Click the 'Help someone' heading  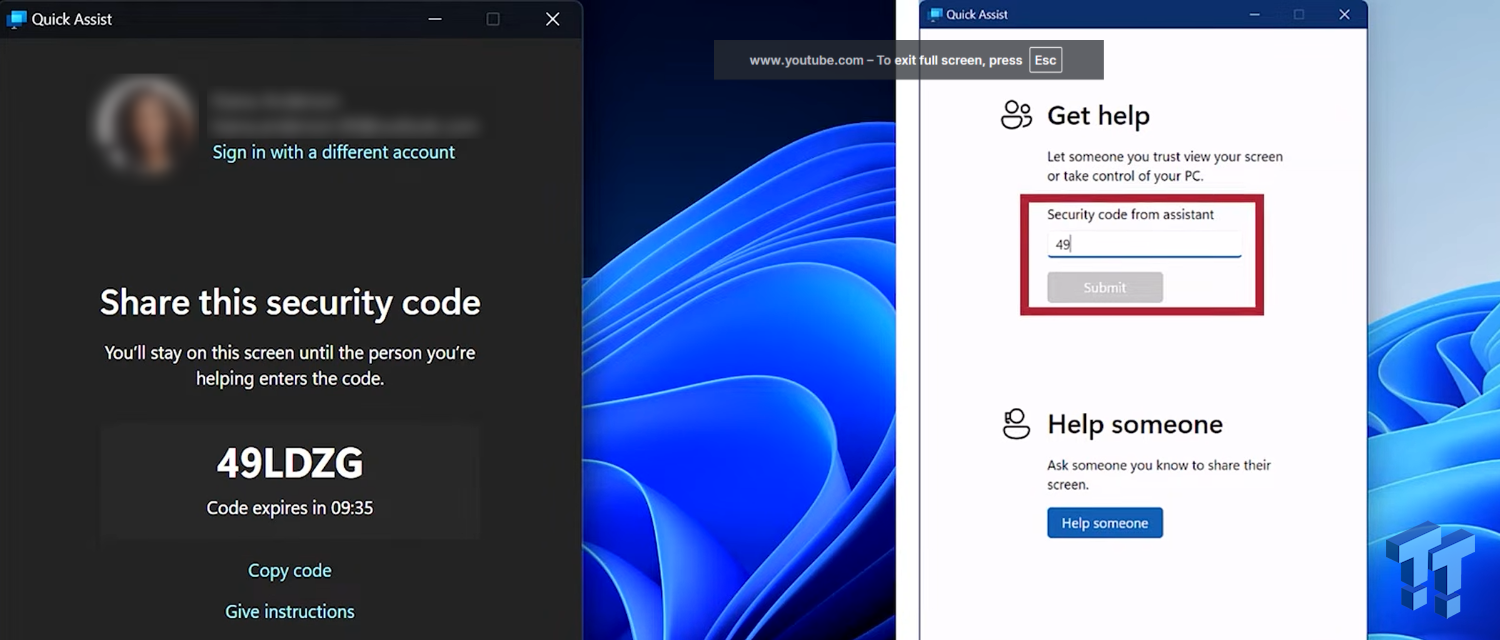pyautogui.click(x=1135, y=424)
